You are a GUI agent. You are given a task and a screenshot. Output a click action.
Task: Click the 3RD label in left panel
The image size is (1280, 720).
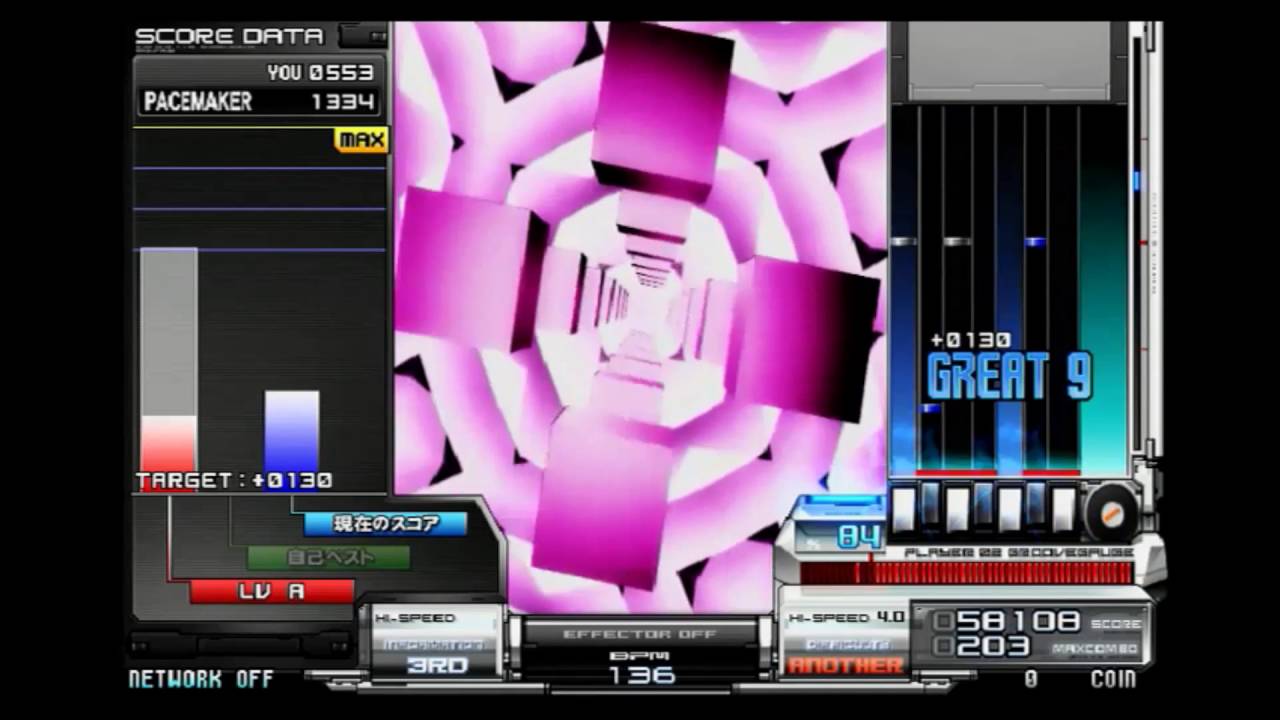[x=437, y=665]
